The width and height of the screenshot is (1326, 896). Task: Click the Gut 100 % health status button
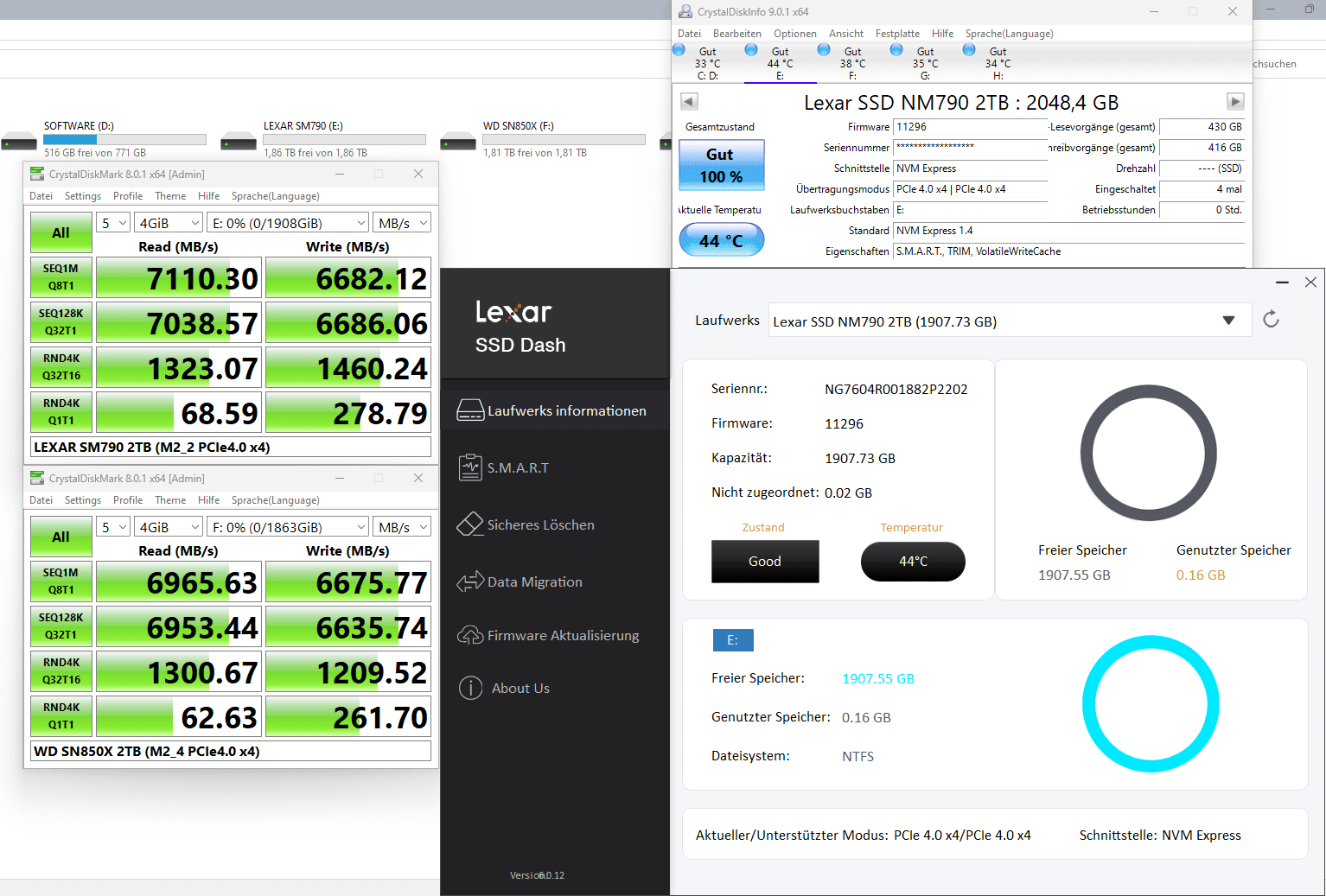click(x=721, y=165)
